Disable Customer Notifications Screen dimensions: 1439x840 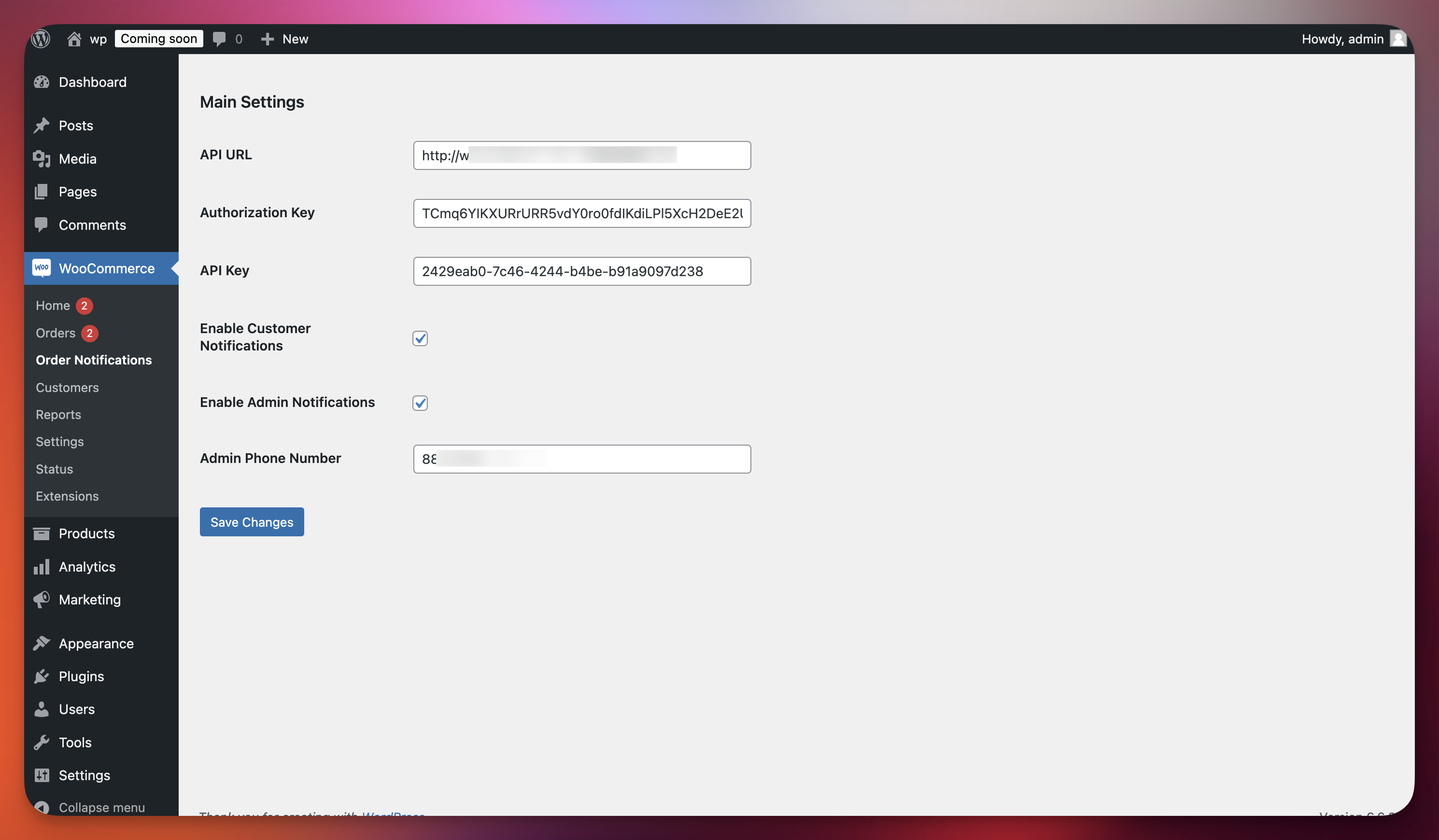420,338
